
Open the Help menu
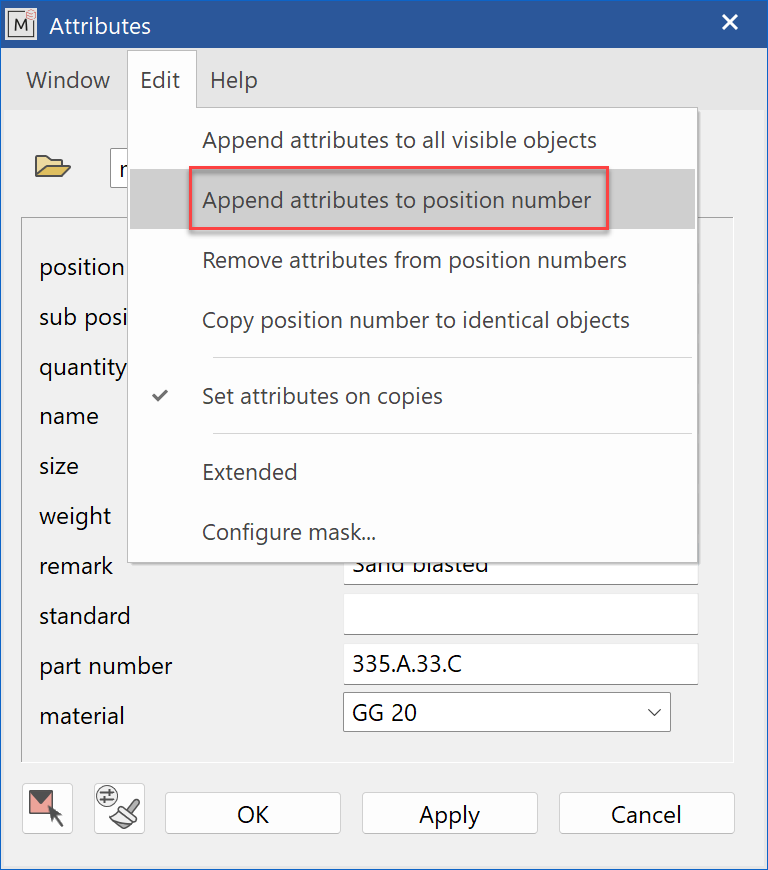234,80
